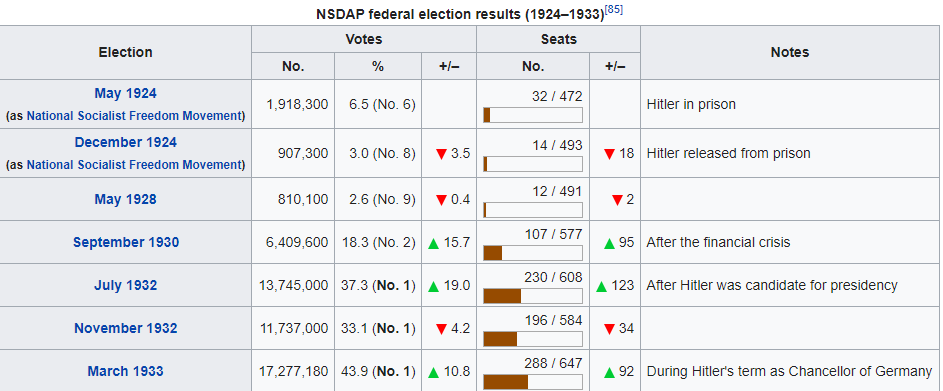Click green up arrow beside 10.8 vote change
The width and height of the screenshot is (943, 391).
click(433, 372)
